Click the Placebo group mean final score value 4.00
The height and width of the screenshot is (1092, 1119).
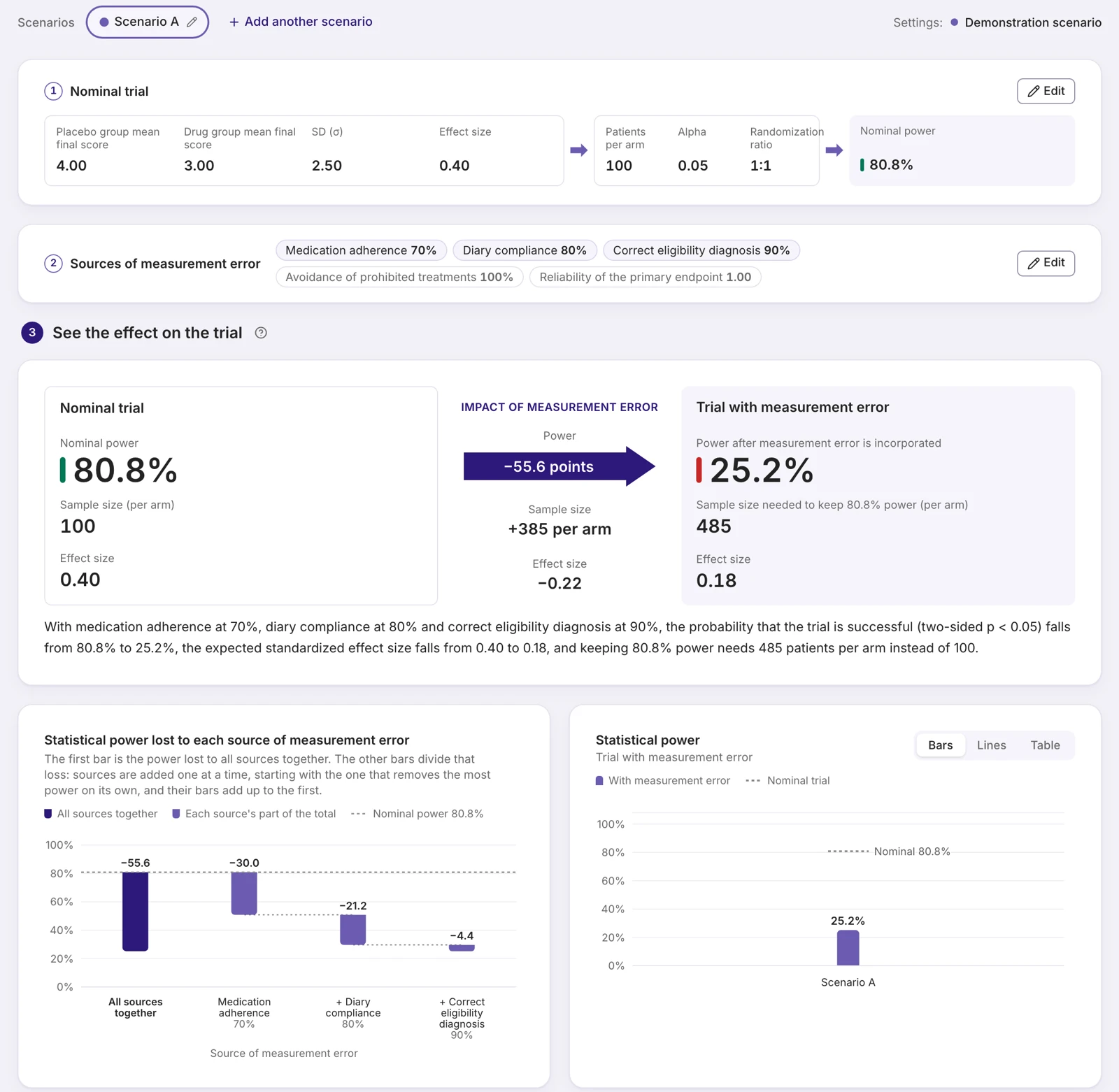(x=71, y=166)
